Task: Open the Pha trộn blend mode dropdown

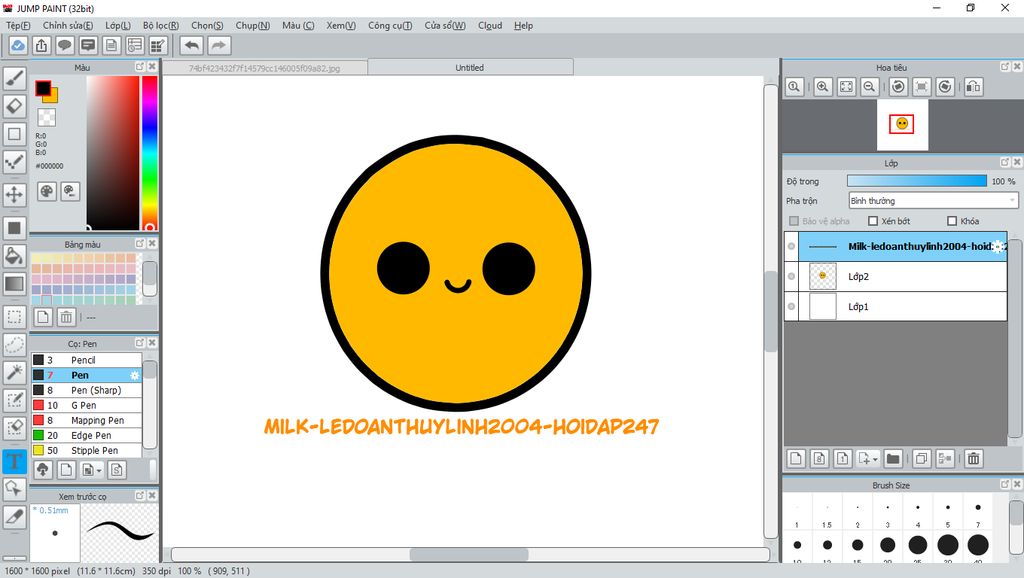Action: 933,201
